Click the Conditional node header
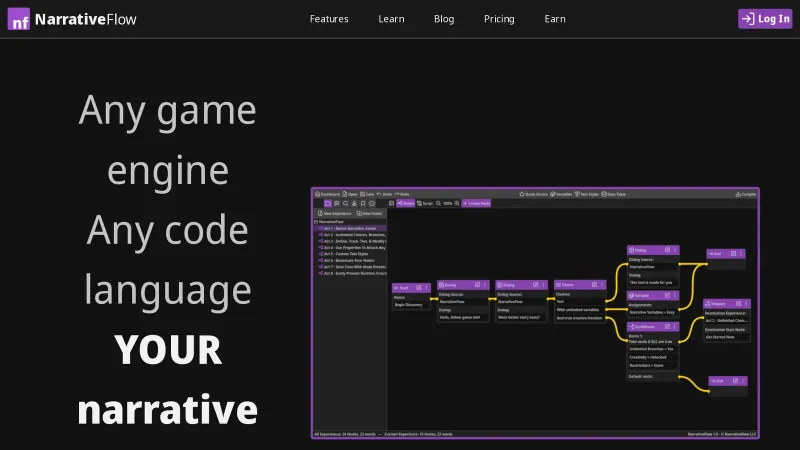This screenshot has width=800, height=450. pos(645,326)
